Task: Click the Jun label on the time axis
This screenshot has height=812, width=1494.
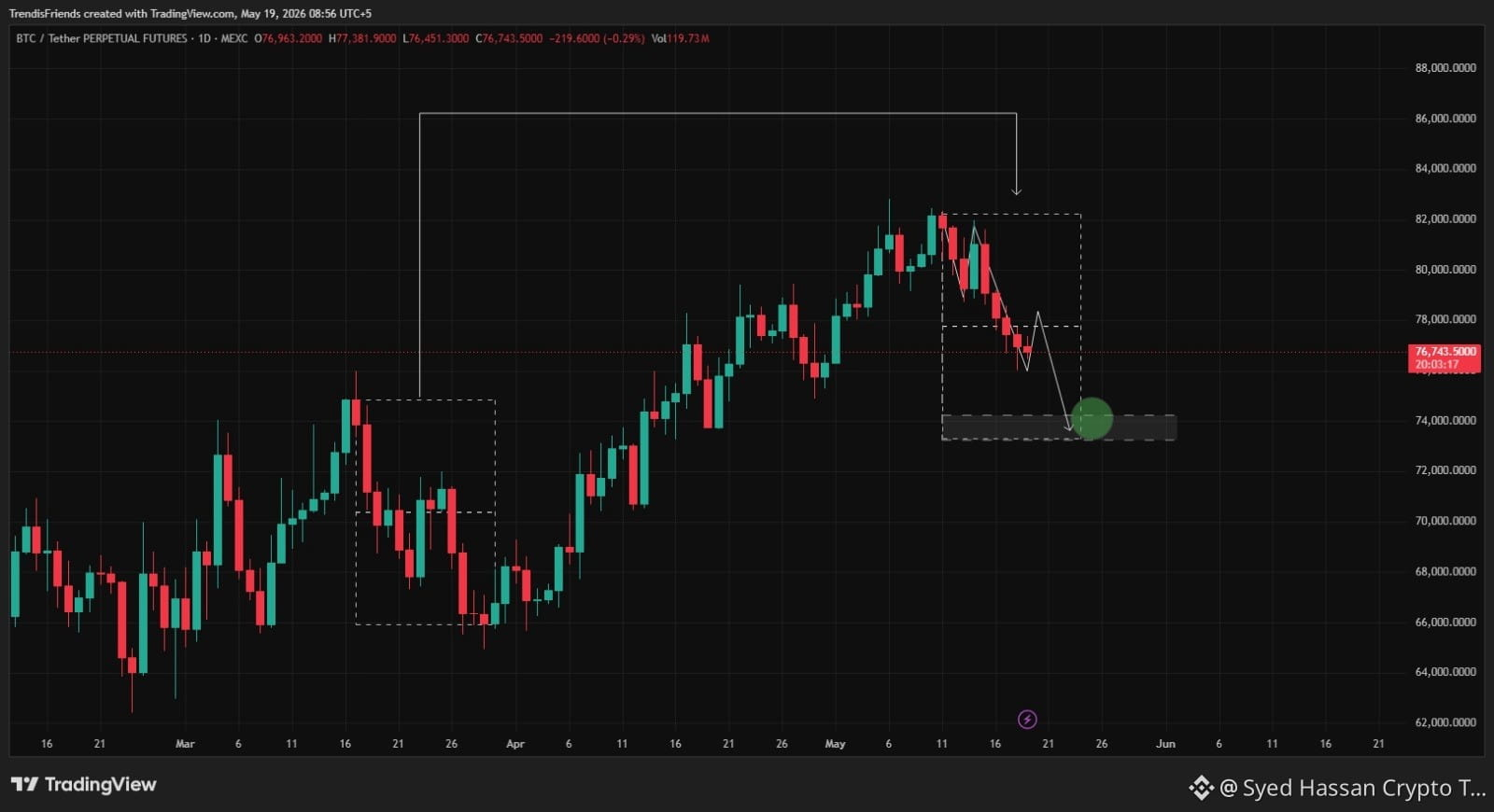Action: coord(1165,744)
